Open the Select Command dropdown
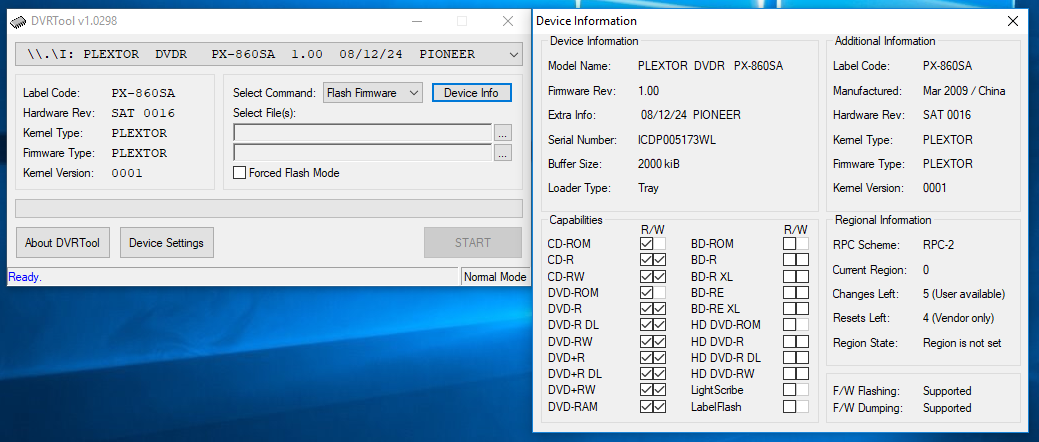1039x442 pixels. point(372,93)
